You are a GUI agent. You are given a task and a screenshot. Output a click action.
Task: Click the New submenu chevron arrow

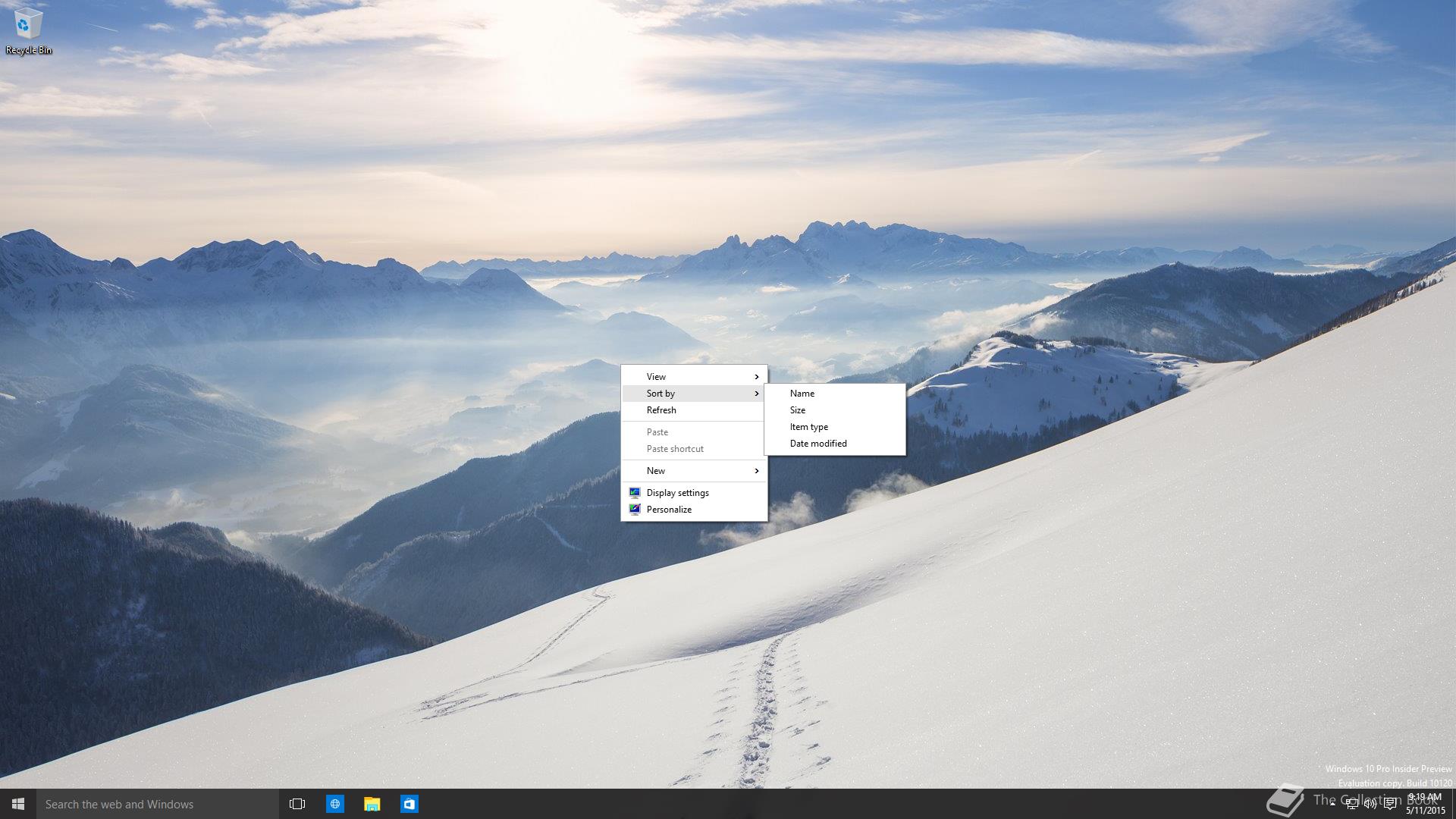(757, 471)
